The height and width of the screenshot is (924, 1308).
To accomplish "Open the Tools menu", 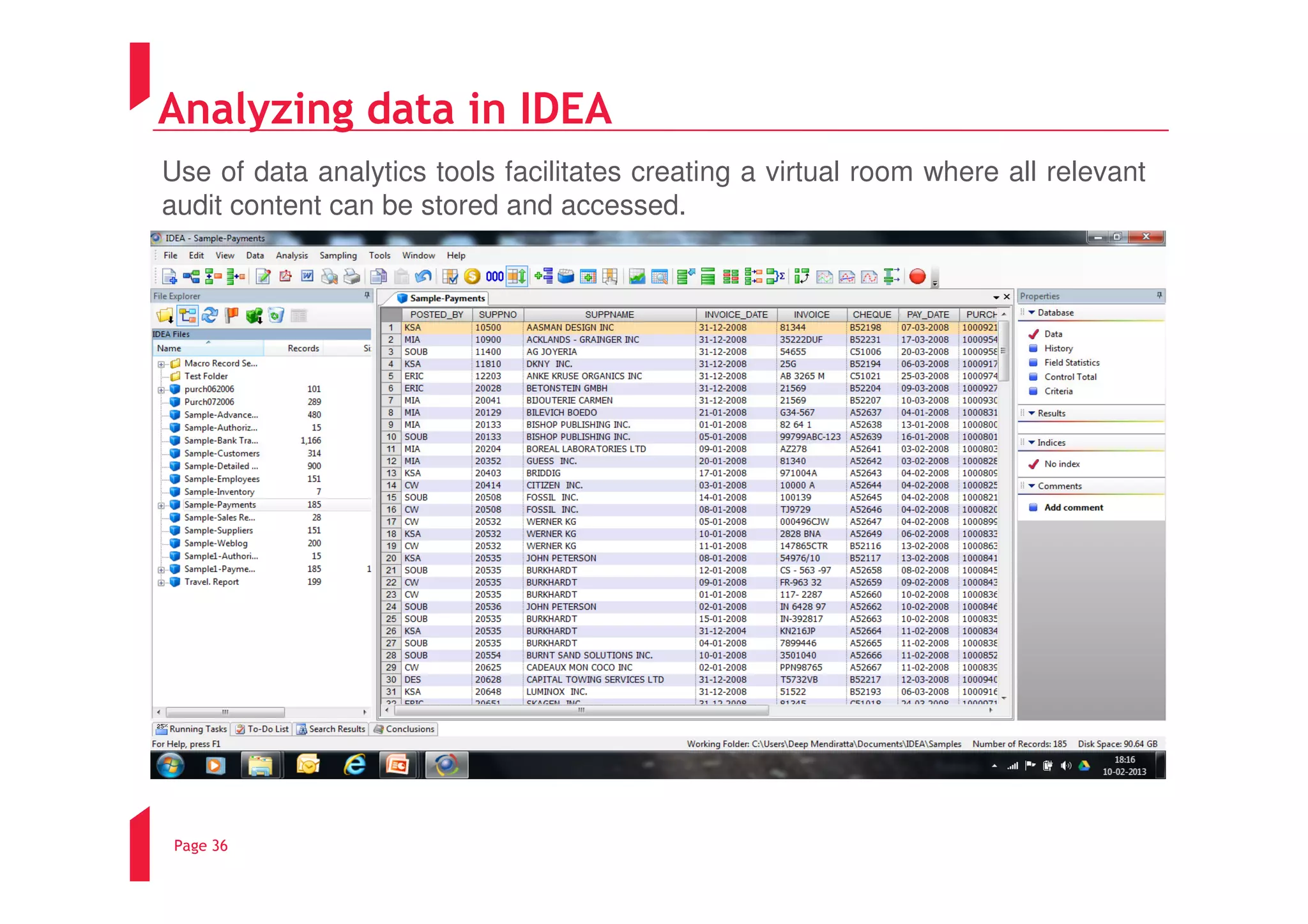I will click(379, 255).
